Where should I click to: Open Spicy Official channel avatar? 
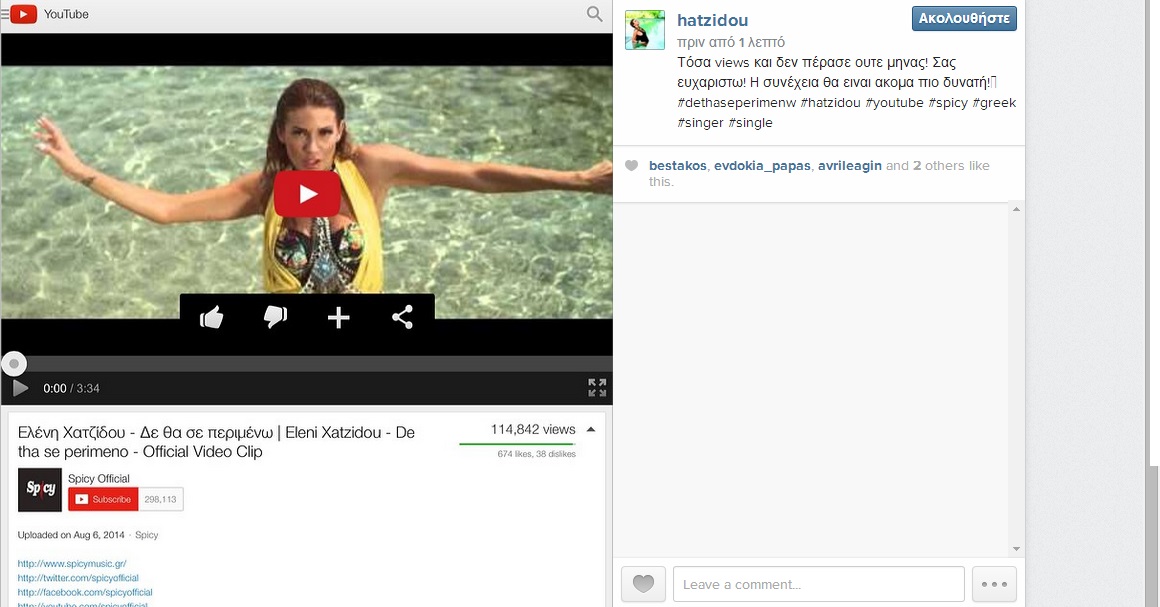click(x=40, y=490)
